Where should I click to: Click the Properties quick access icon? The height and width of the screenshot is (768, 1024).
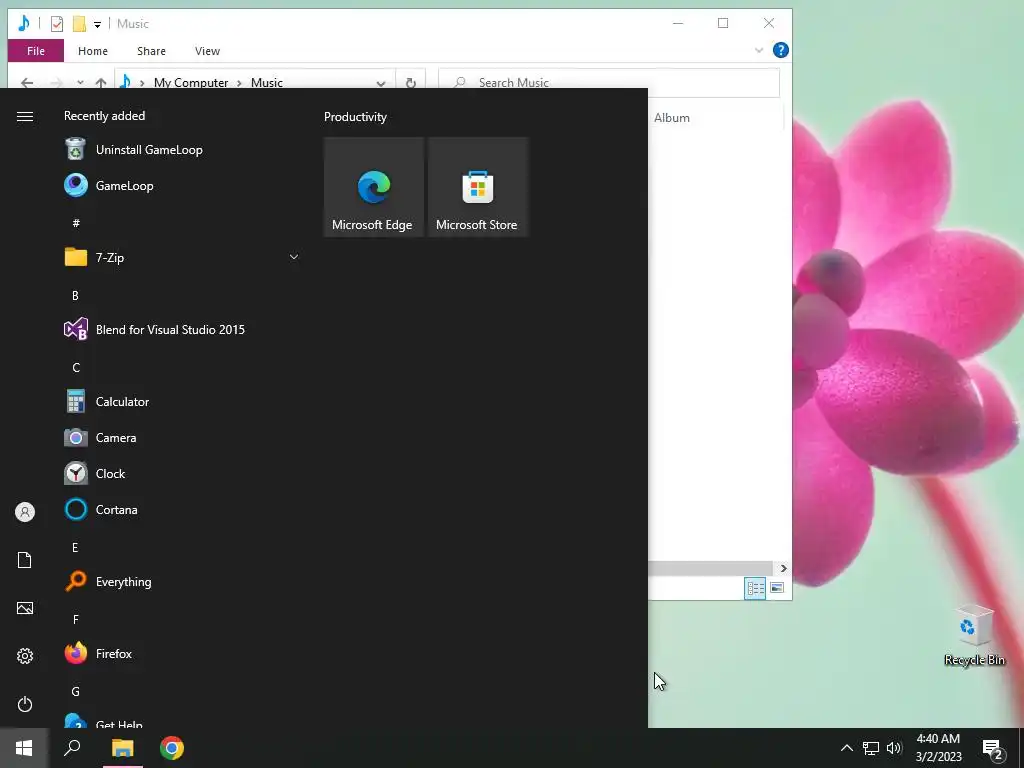pos(57,24)
